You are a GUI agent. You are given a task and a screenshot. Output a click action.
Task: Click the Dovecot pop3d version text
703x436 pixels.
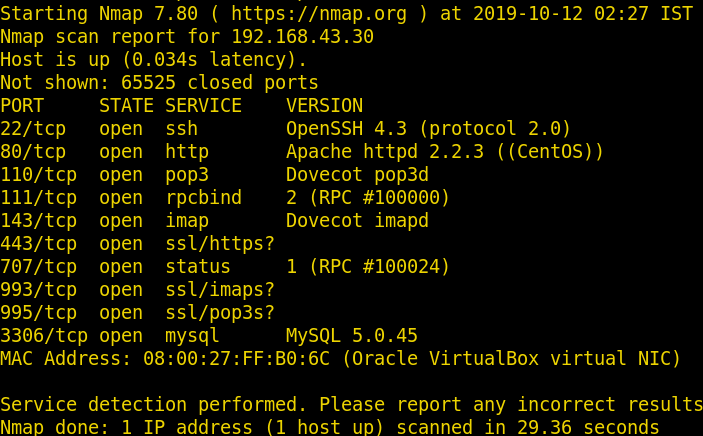357,174
